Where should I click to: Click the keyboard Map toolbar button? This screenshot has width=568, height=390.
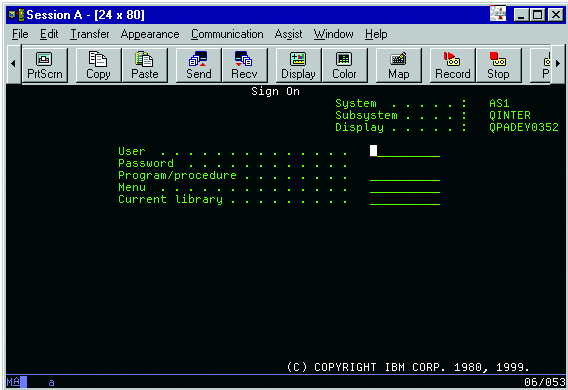point(398,66)
